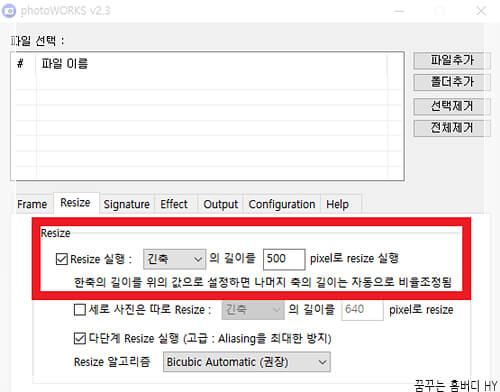Click the photoWORKS app icon in title bar
This screenshot has width=500, height=392.
9,11
